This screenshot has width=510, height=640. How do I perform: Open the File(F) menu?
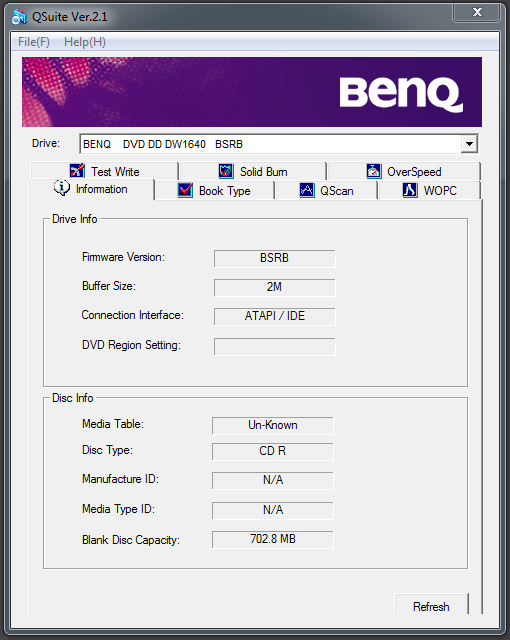click(34, 42)
